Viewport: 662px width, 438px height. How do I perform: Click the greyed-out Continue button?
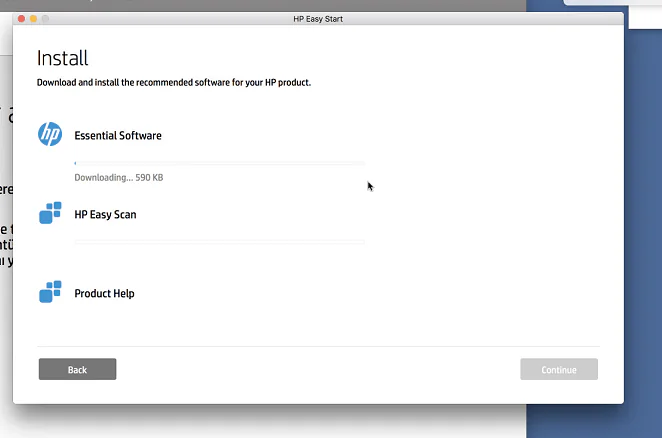tap(559, 370)
